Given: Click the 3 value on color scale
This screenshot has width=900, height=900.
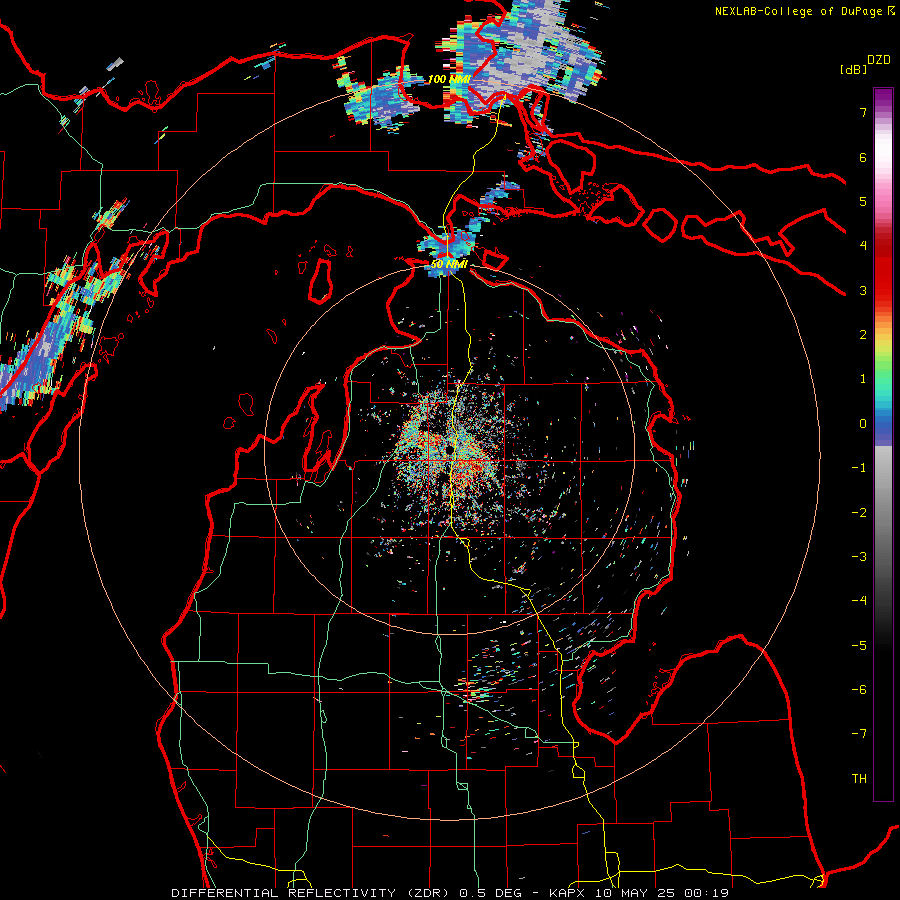Looking at the screenshot, I should (863, 290).
